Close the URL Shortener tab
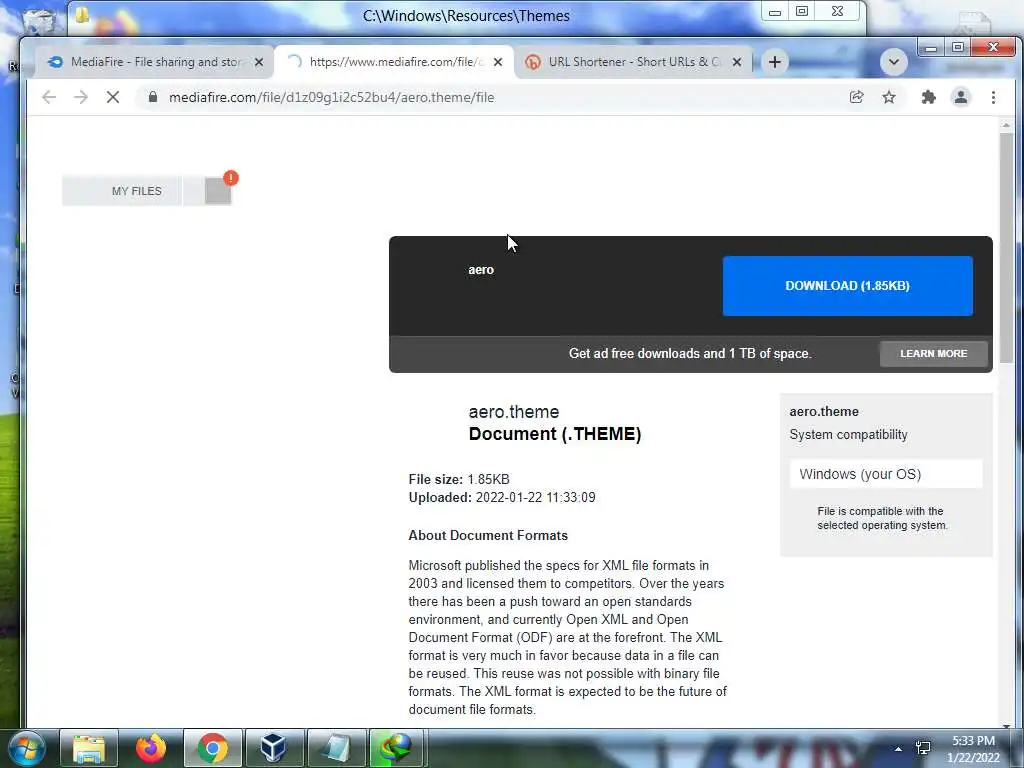Screen dimensions: 1024x768 [x=737, y=62]
